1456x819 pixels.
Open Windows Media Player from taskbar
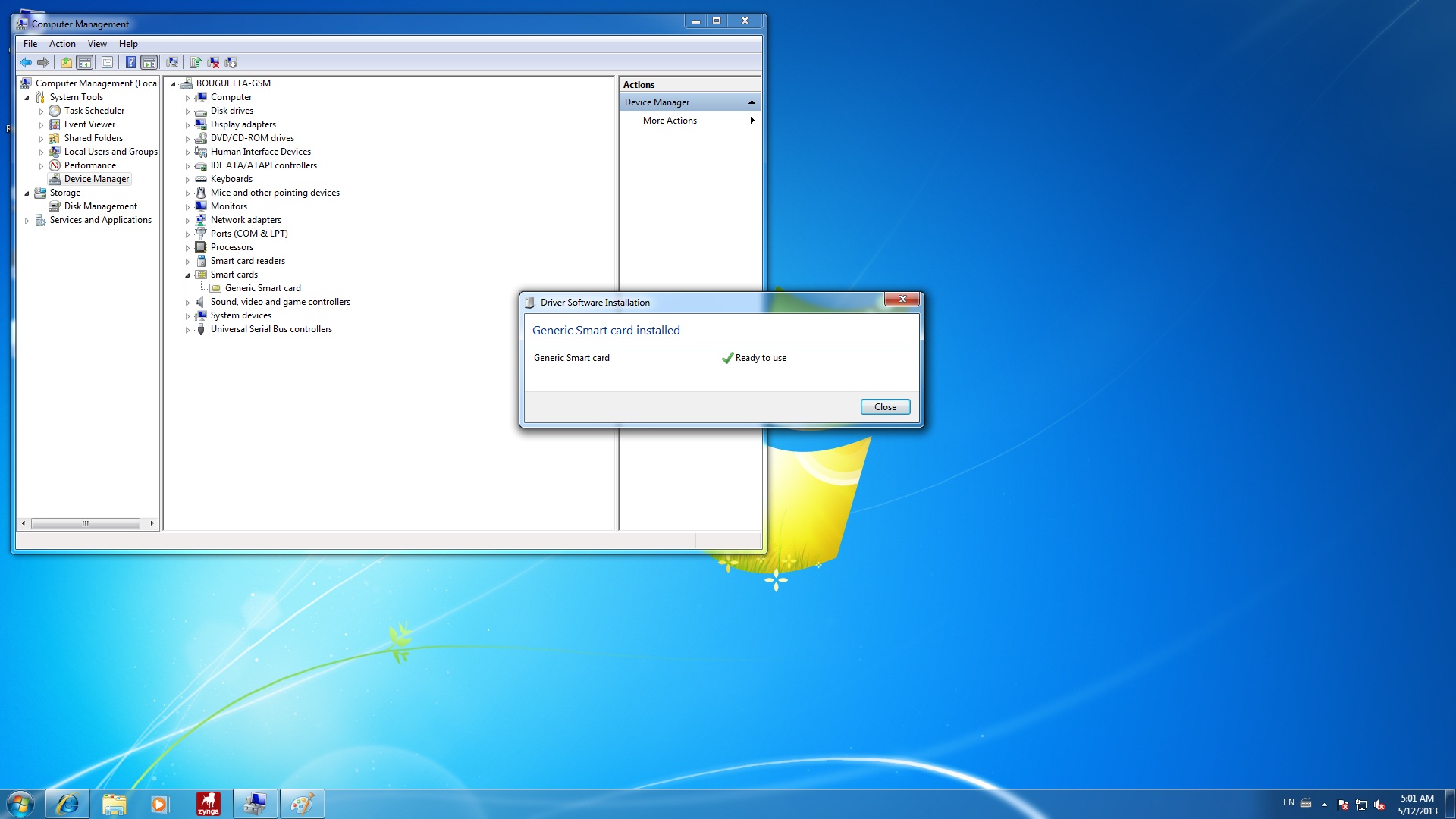pyautogui.click(x=160, y=804)
